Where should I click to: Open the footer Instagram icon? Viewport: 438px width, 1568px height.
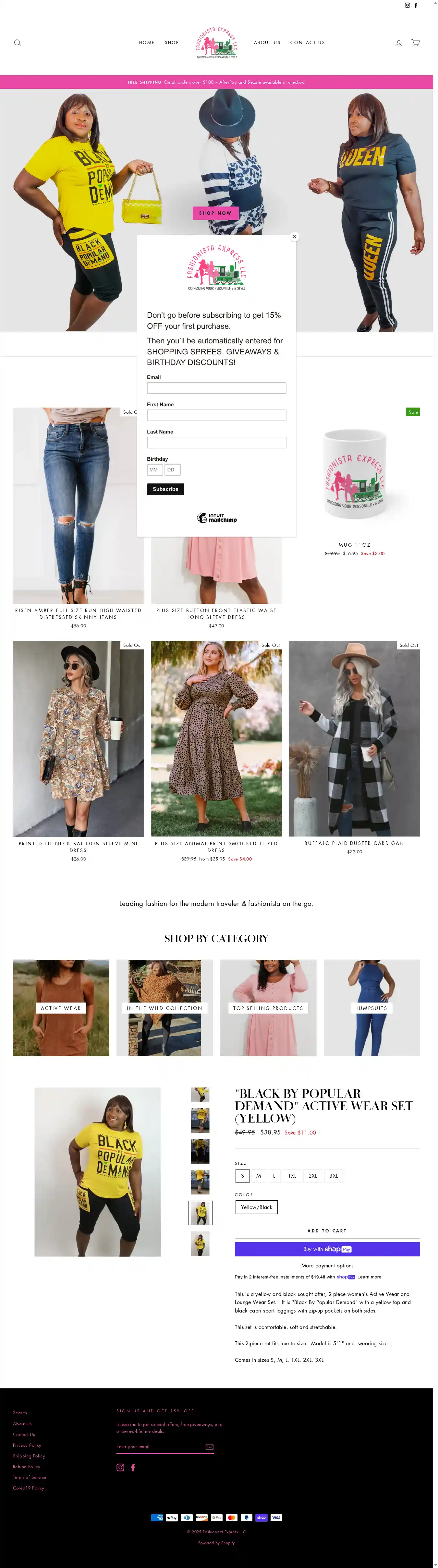click(x=120, y=1467)
